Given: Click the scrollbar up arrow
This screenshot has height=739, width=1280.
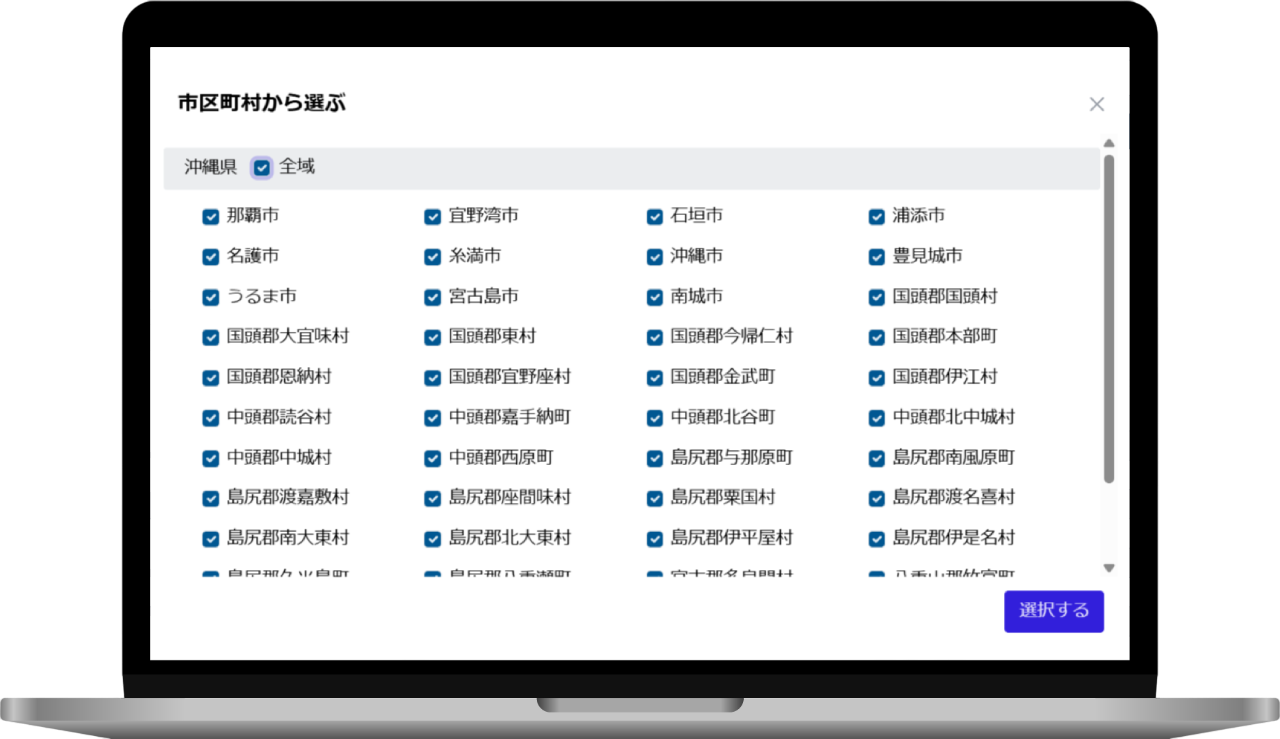Looking at the screenshot, I should click(1108, 143).
